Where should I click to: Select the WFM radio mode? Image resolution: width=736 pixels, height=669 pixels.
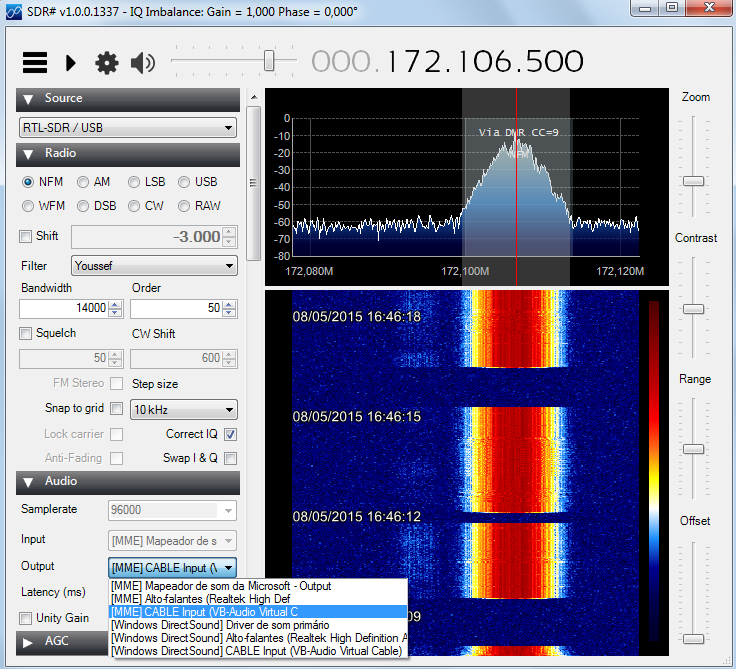pyautogui.click(x=43, y=206)
